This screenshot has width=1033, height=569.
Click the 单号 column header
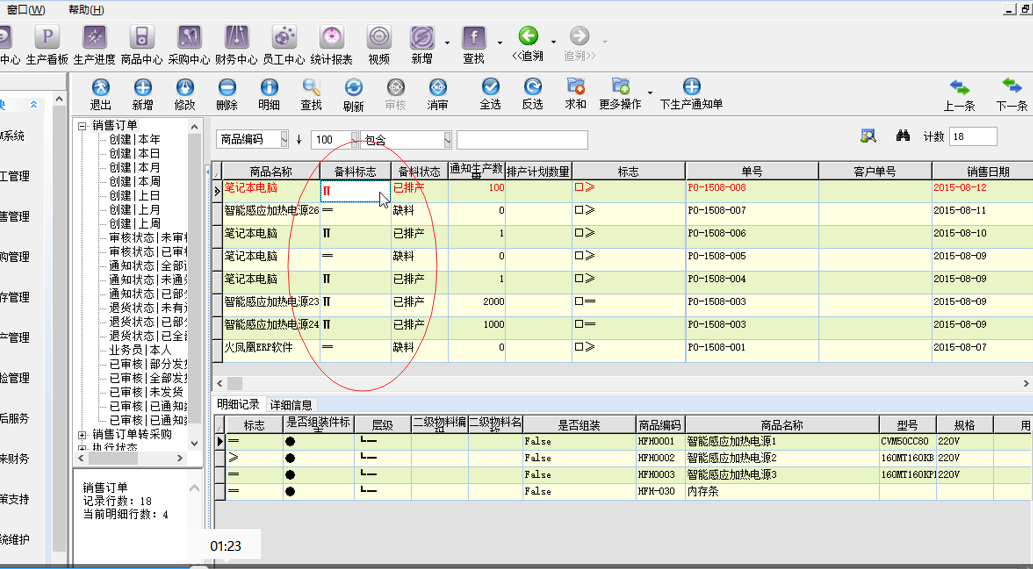click(752, 171)
